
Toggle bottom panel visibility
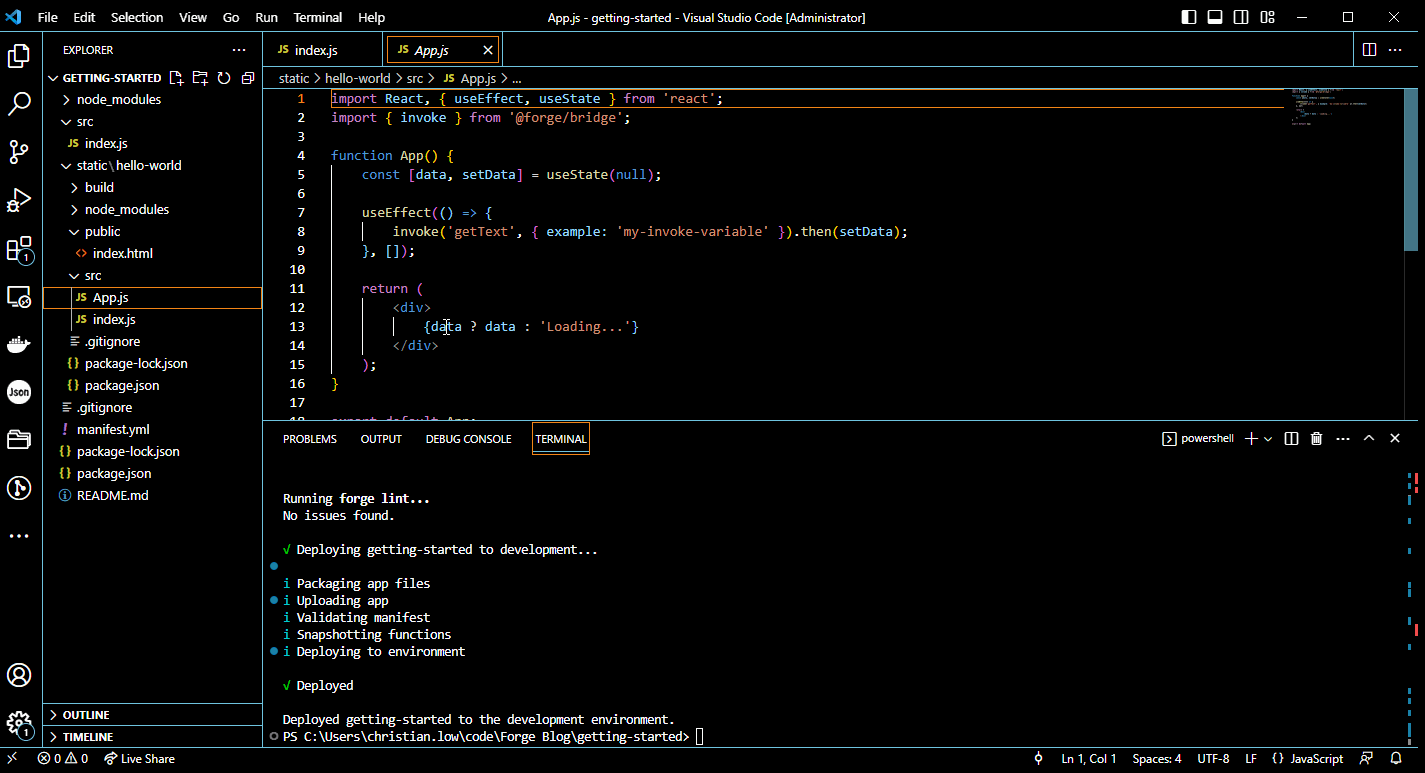point(1215,17)
